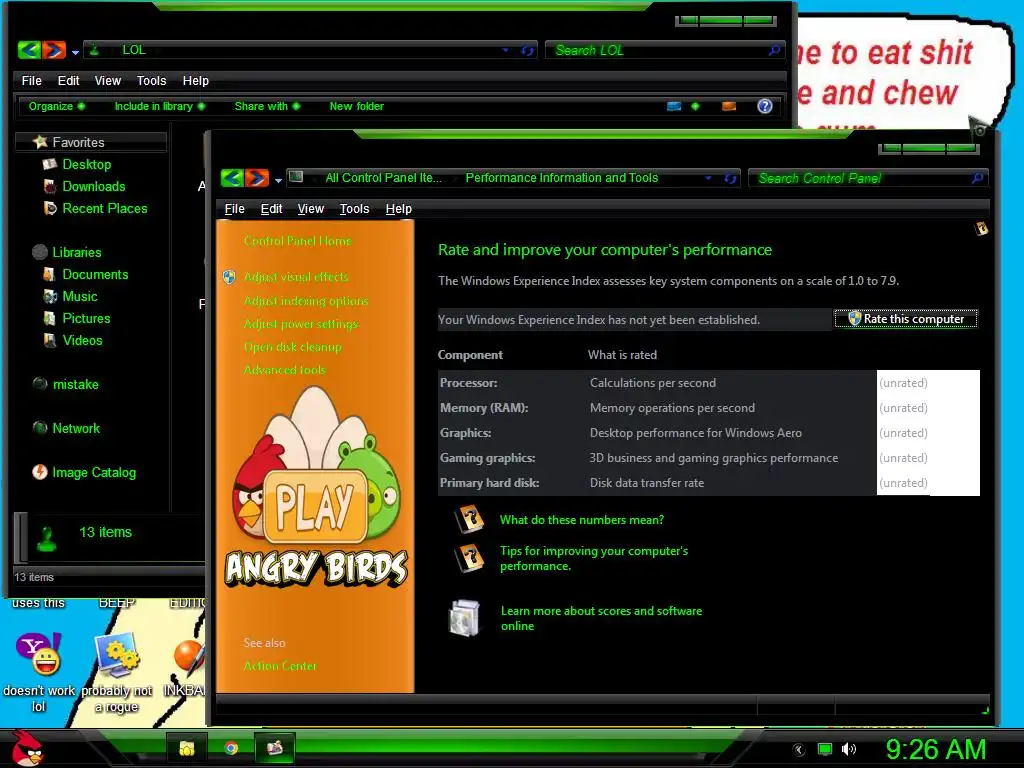Click the Music library icon
1024x768 pixels.
(x=50, y=296)
